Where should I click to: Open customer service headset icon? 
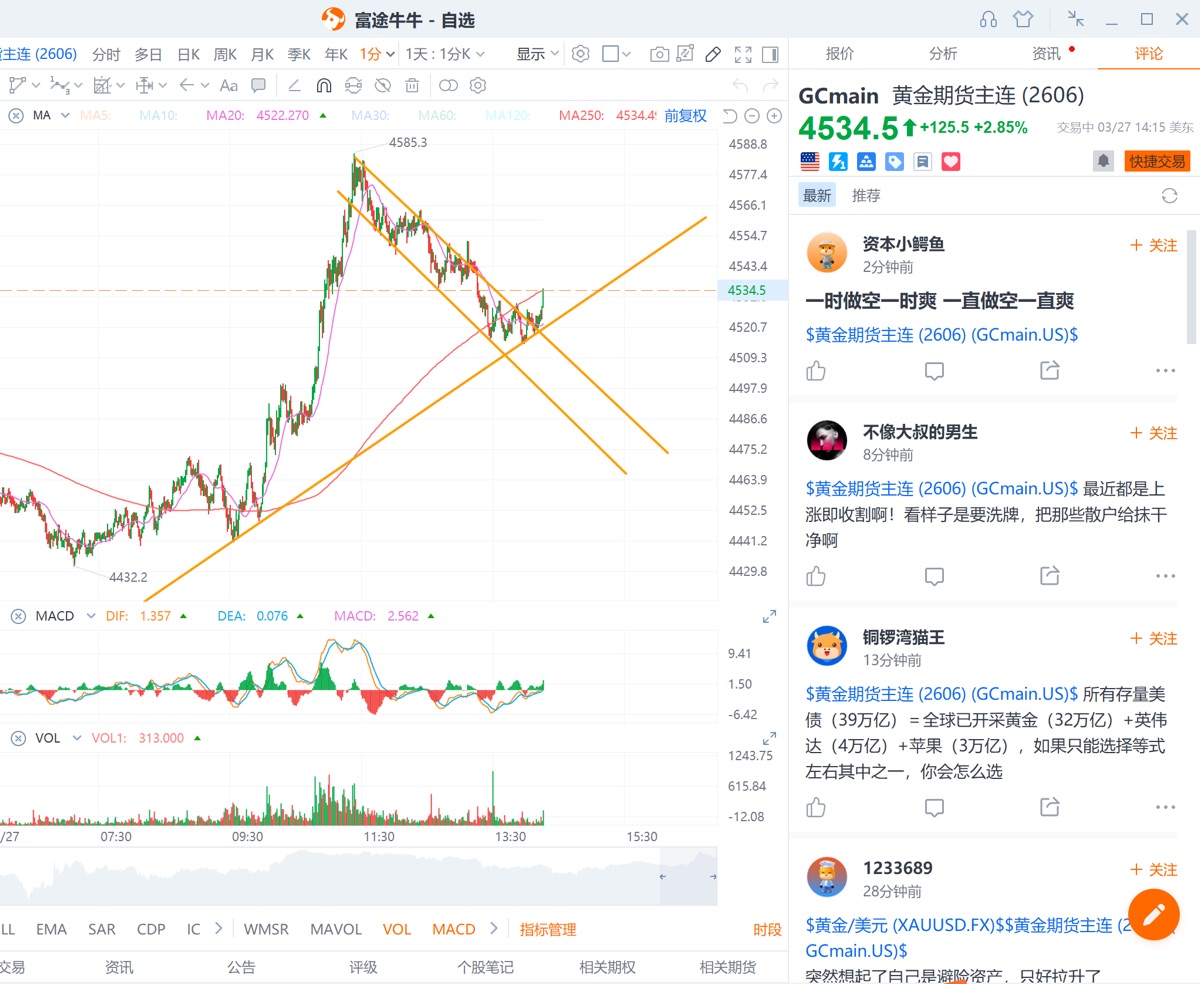(x=988, y=19)
